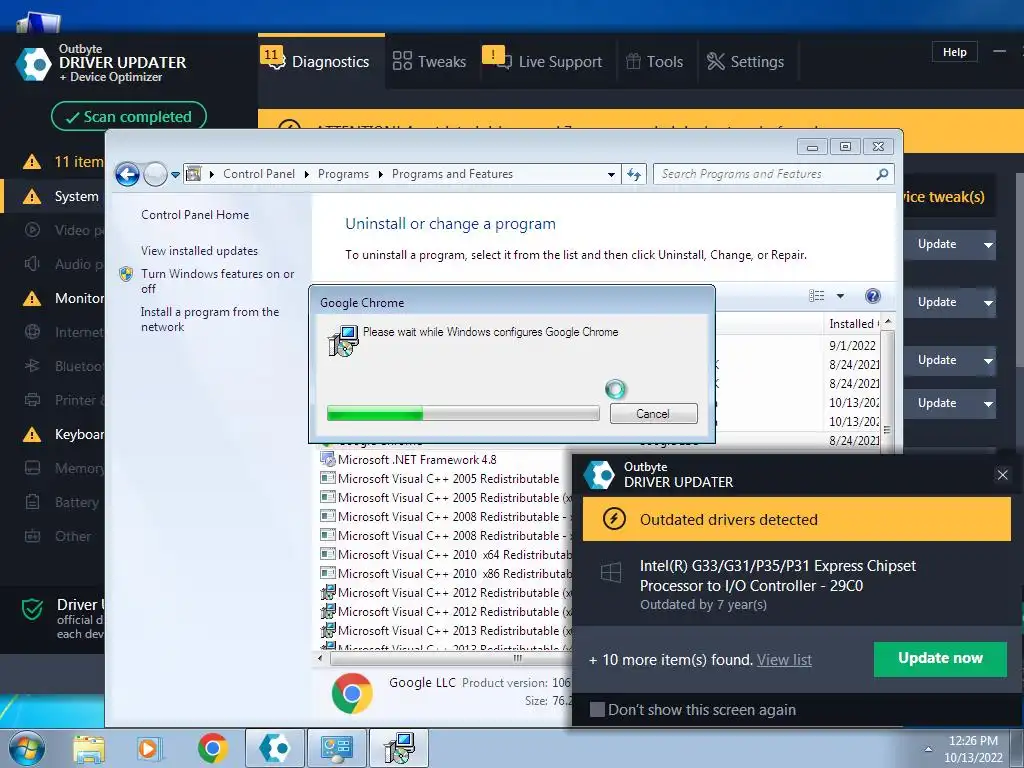This screenshot has width=1024, height=768.
Task: Click the Google Chrome configuration progress bar
Action: coord(463,413)
